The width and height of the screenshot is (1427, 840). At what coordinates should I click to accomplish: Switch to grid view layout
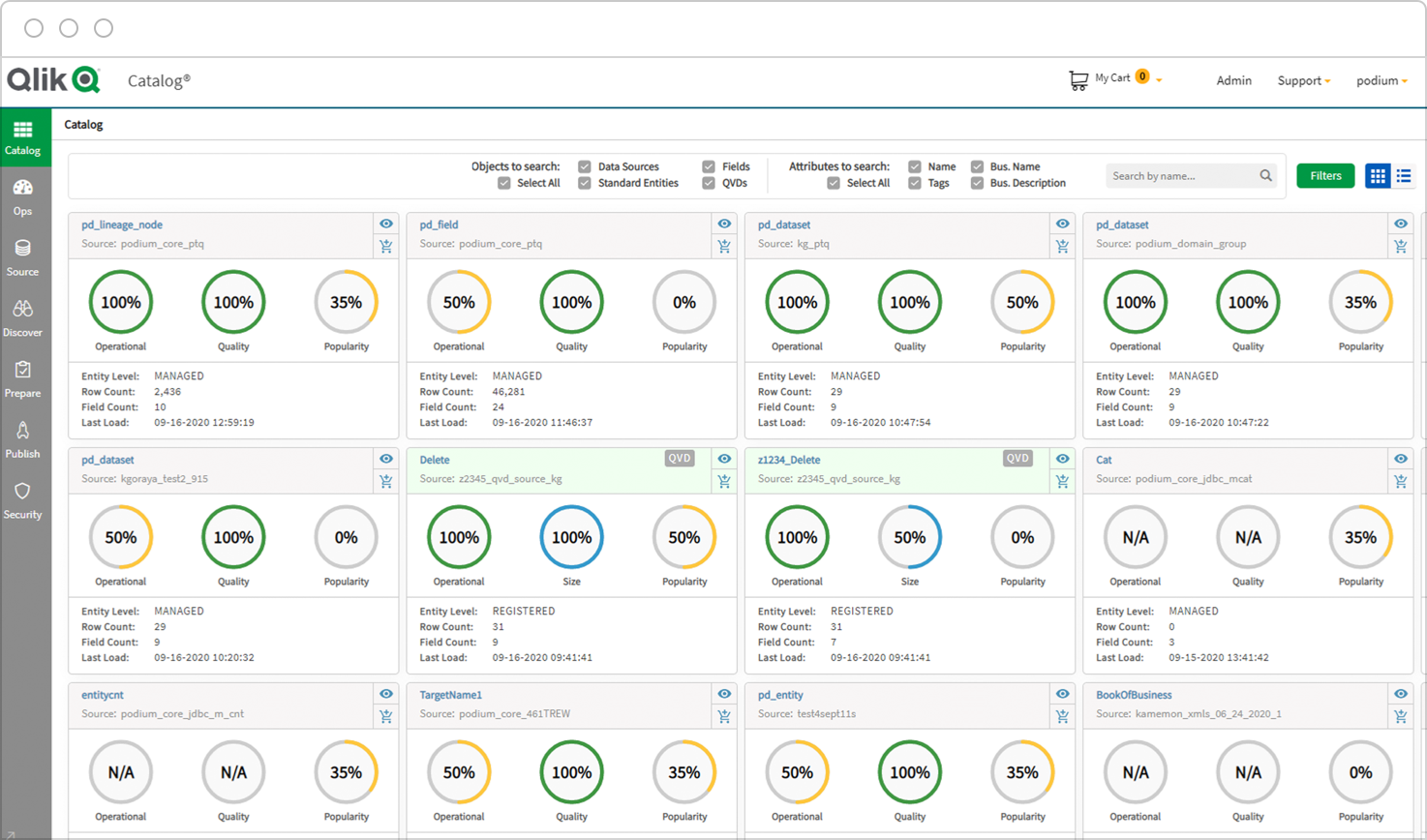[1378, 176]
